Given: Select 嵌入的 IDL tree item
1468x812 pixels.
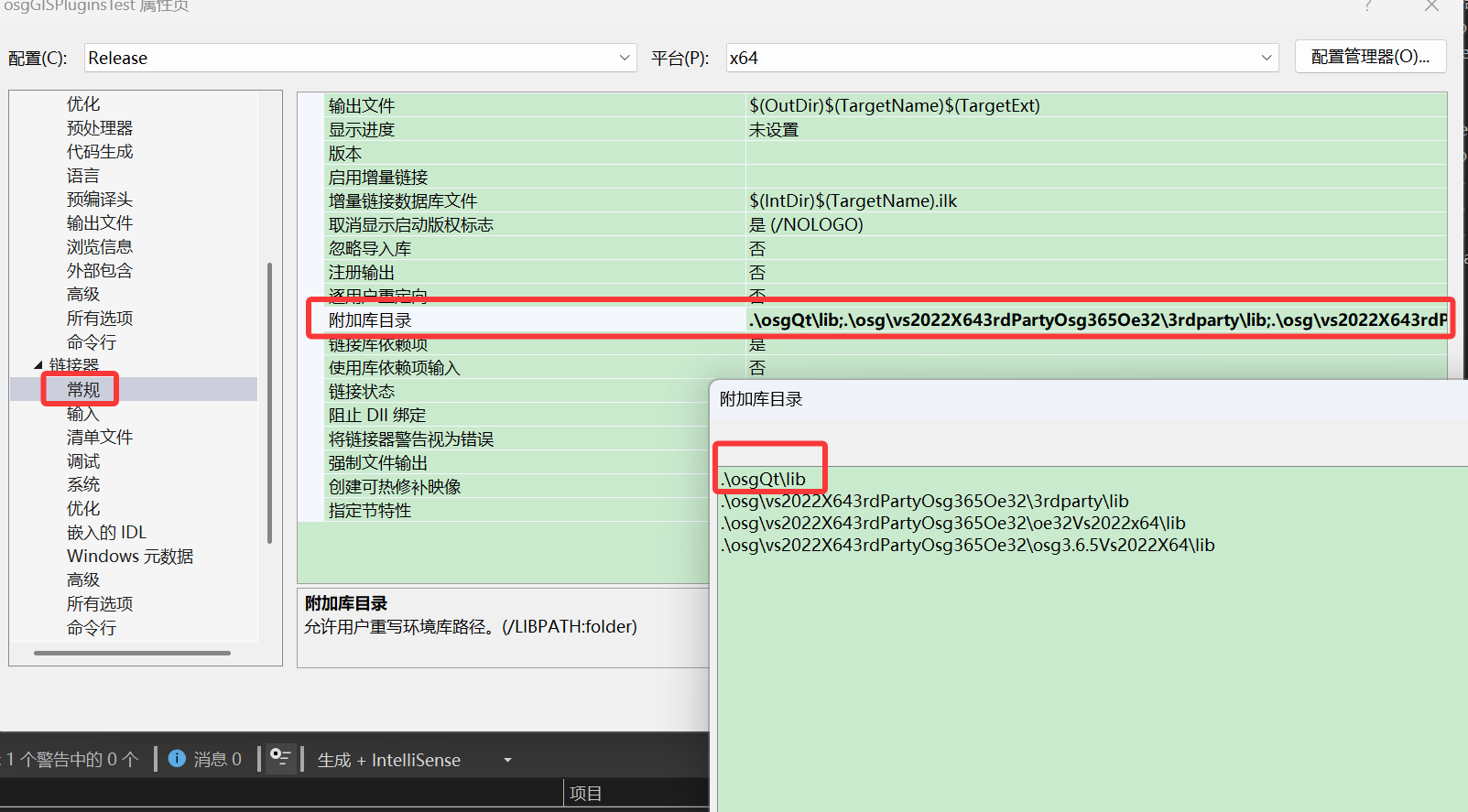Looking at the screenshot, I should (x=106, y=532).
